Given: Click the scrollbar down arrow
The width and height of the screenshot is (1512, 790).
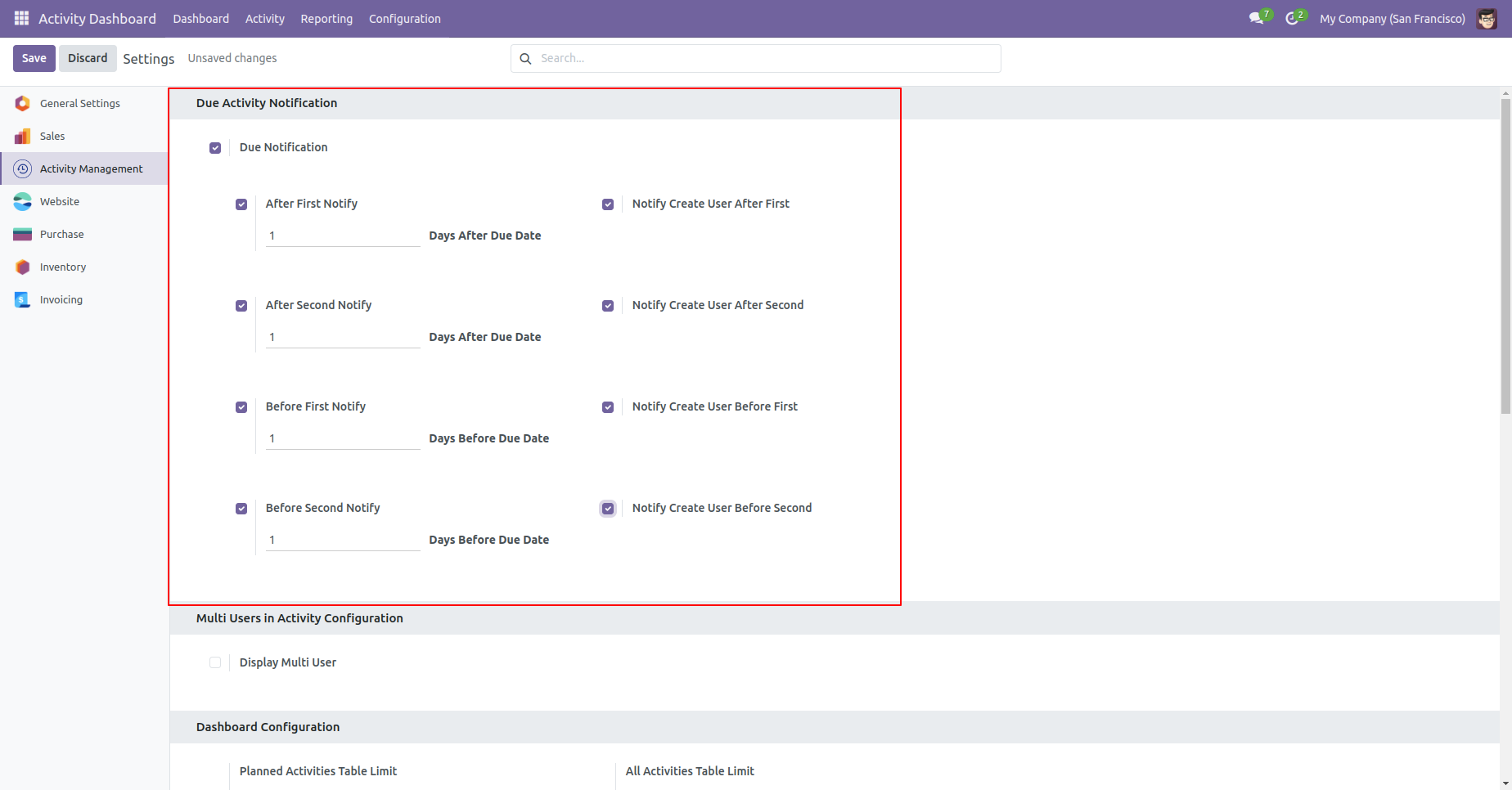Looking at the screenshot, I should (1505, 783).
